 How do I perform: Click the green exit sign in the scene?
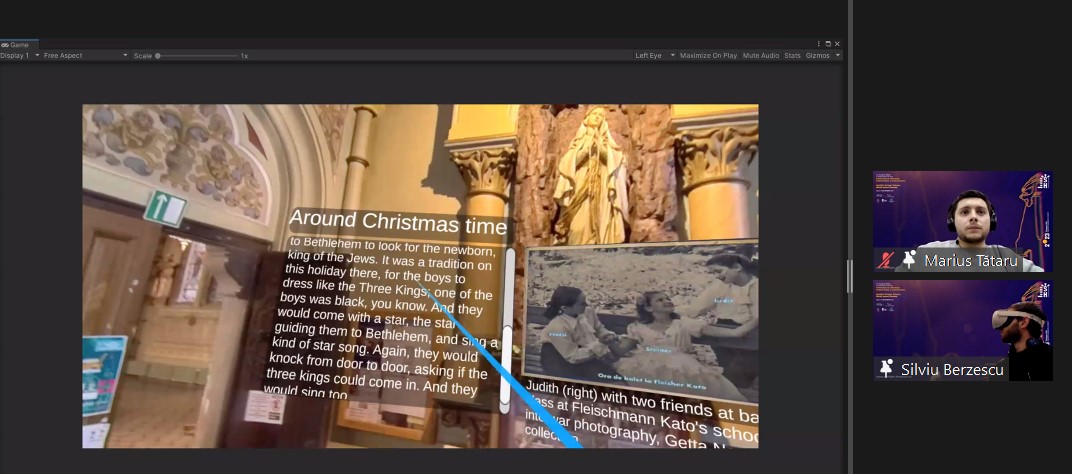click(165, 207)
